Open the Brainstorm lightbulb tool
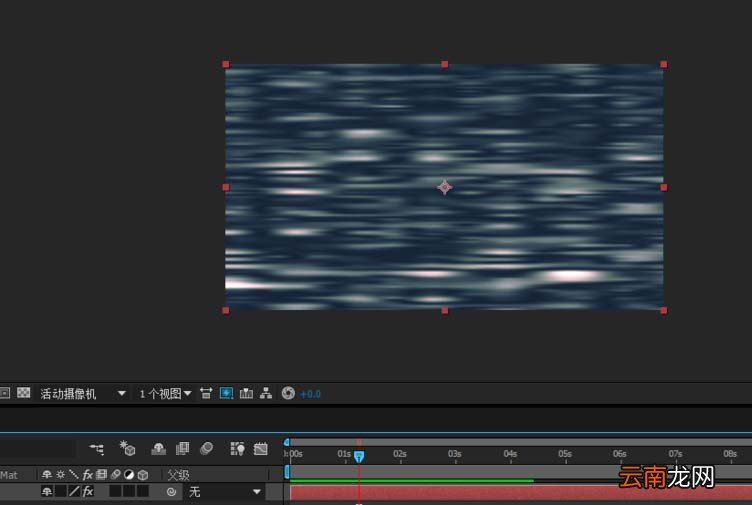The image size is (752, 505). coord(237,449)
